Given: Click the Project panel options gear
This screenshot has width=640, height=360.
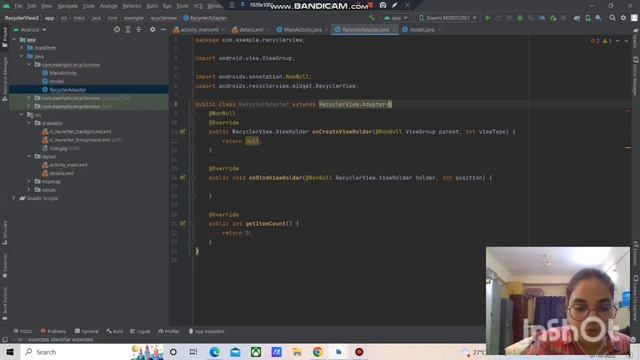Looking at the screenshot, I should coord(152,29).
